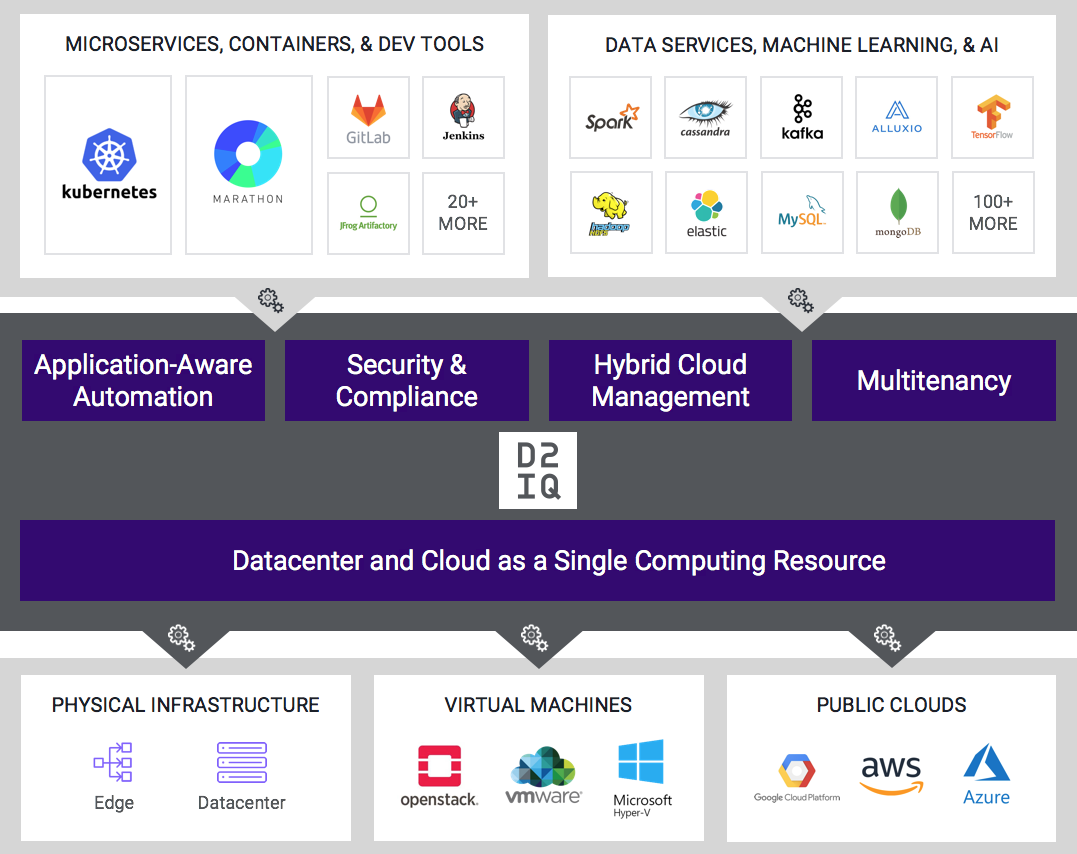Select the Kafka icon
The height and width of the screenshot is (854, 1077).
click(802, 117)
